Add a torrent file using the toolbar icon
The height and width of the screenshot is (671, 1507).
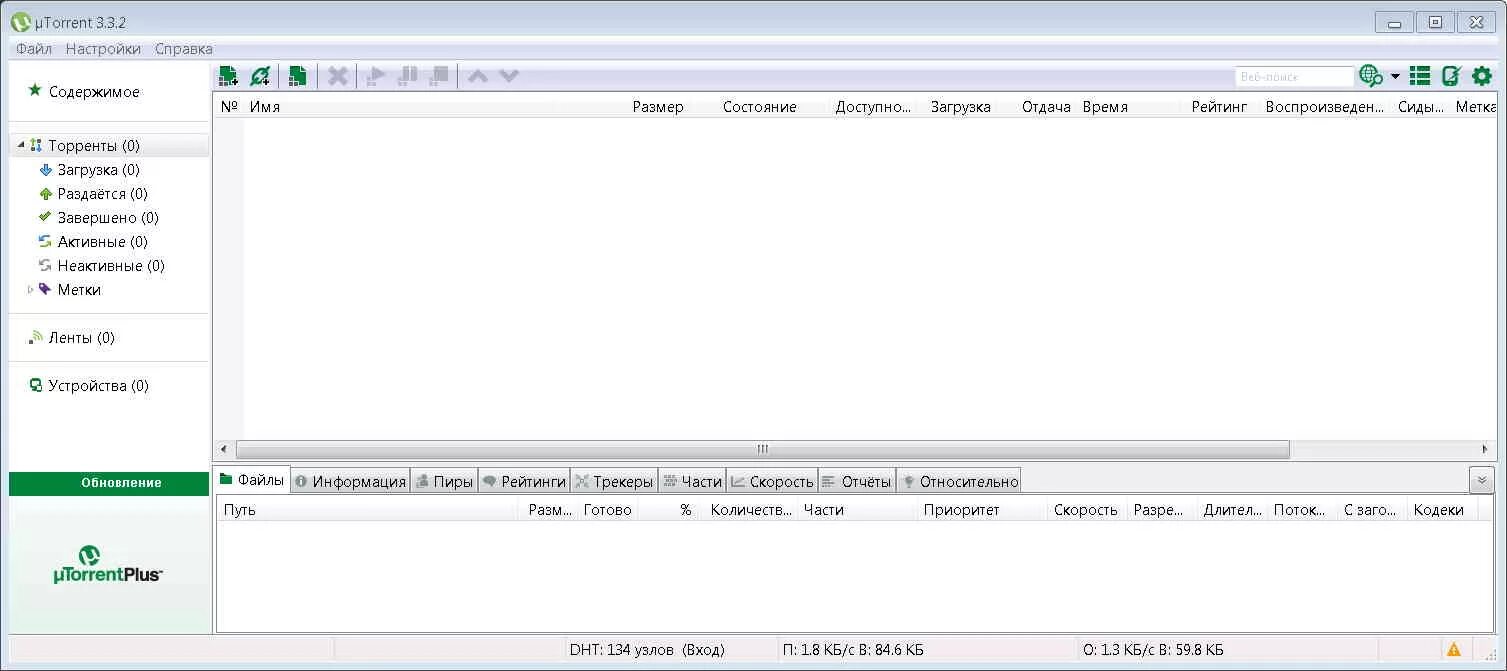(x=227, y=75)
